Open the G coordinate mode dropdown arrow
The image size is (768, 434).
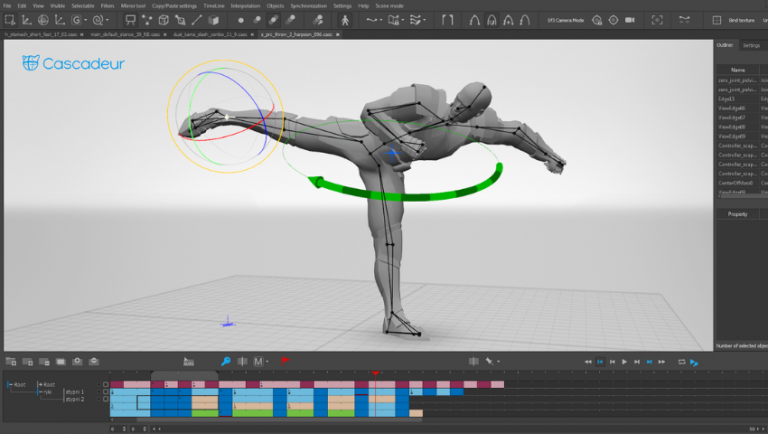pos(85,20)
